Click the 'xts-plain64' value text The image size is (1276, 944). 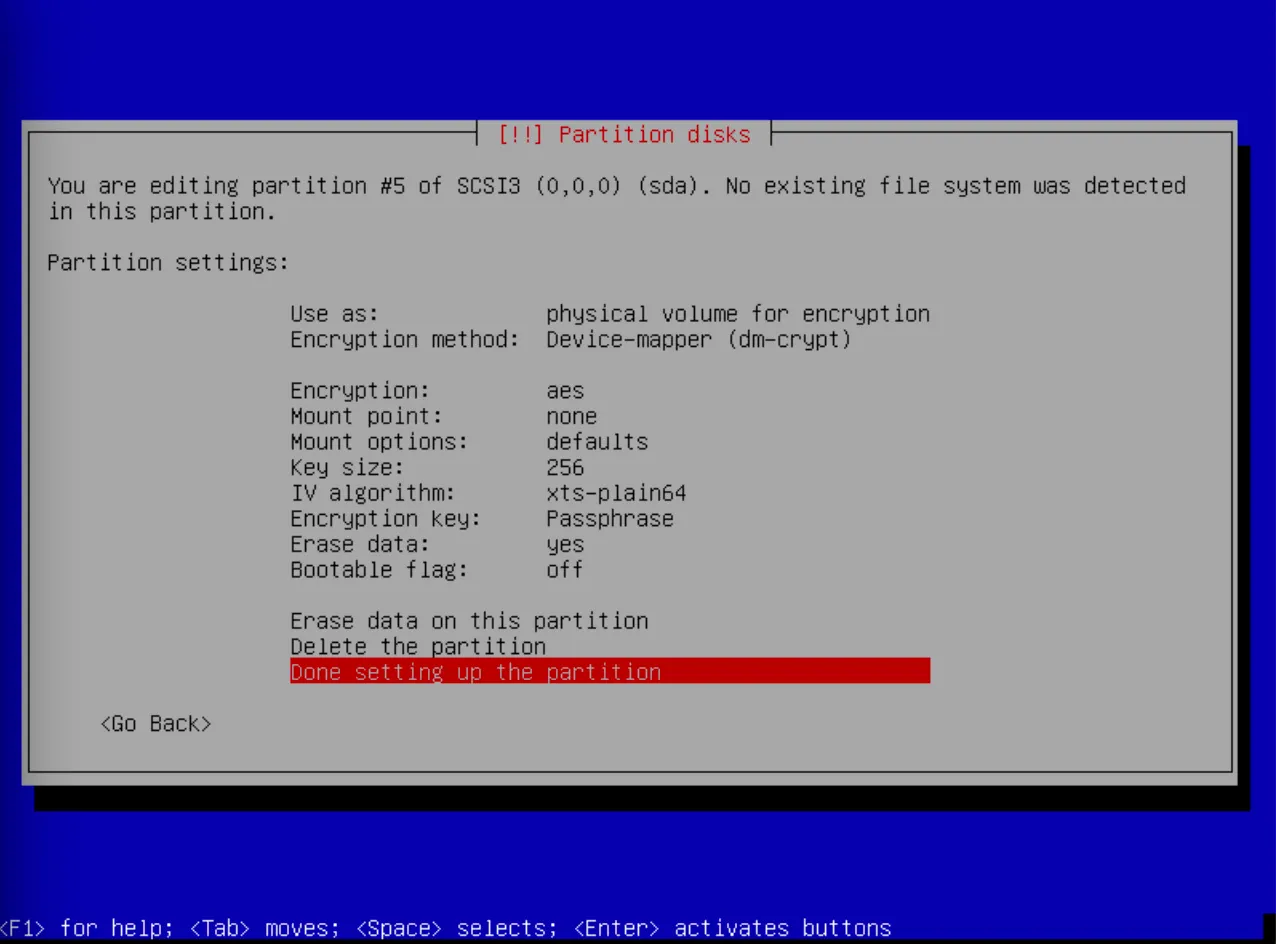pyautogui.click(x=616, y=493)
